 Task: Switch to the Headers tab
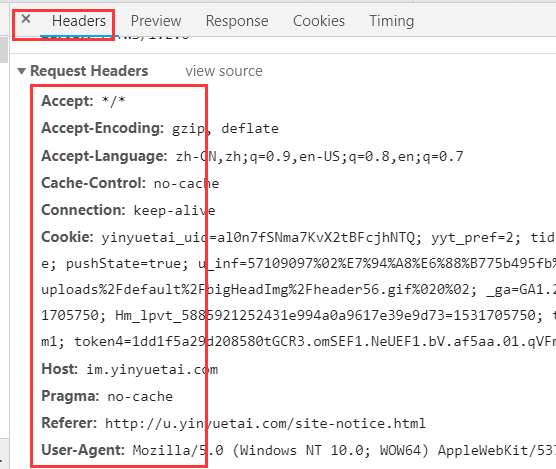pos(79,21)
